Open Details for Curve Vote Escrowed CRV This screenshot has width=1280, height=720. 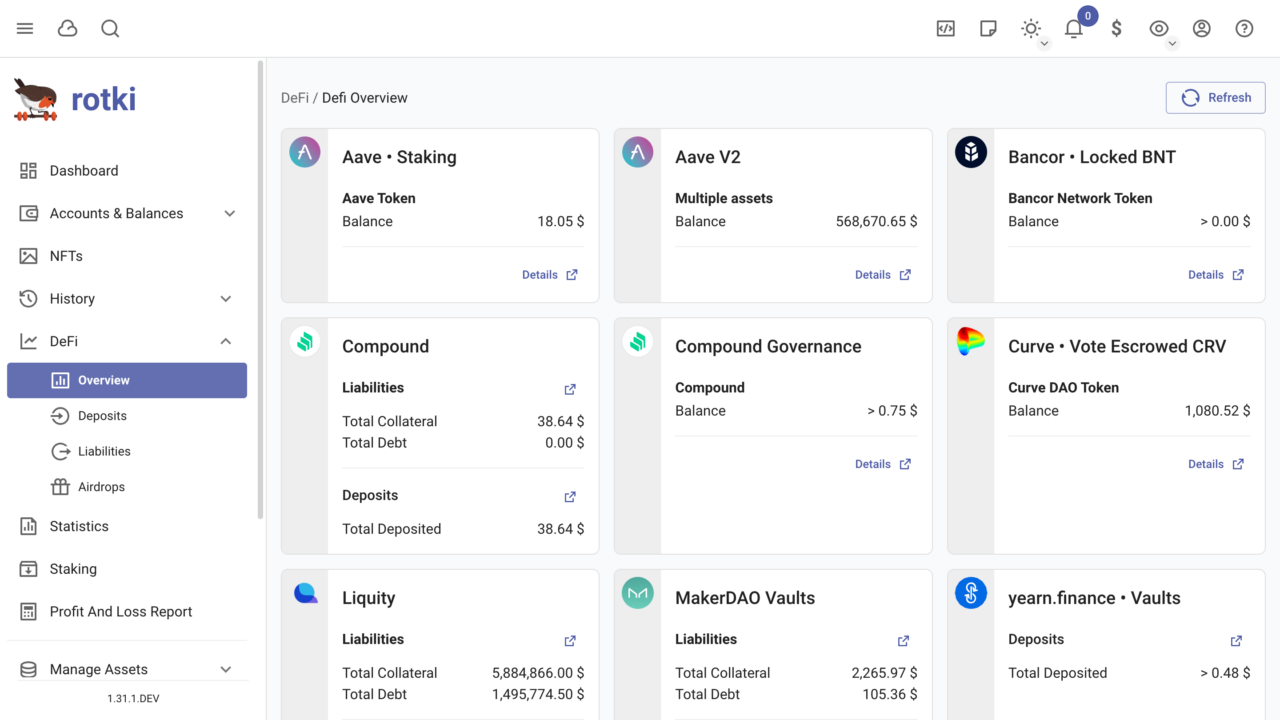[1216, 464]
